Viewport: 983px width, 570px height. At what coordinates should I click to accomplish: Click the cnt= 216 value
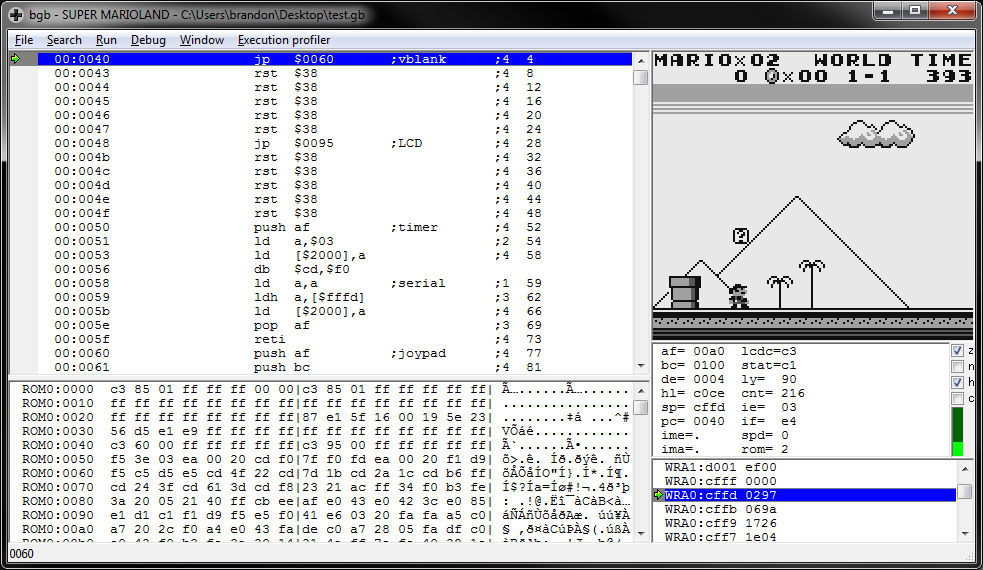[773, 393]
